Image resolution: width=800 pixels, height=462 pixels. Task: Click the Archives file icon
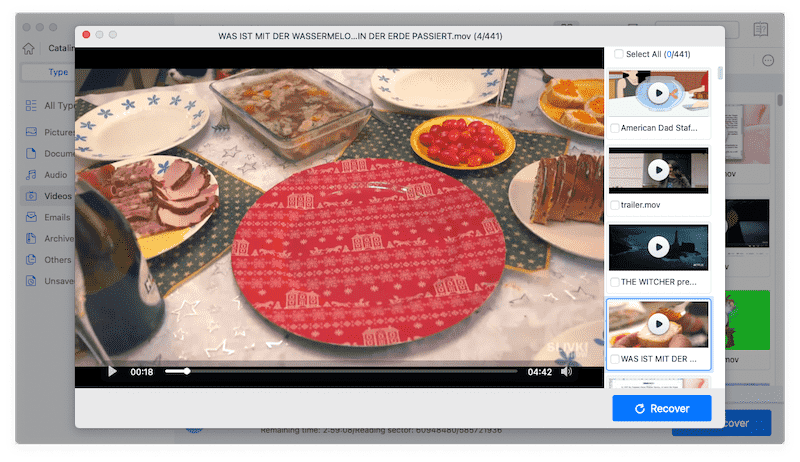click(x=31, y=239)
